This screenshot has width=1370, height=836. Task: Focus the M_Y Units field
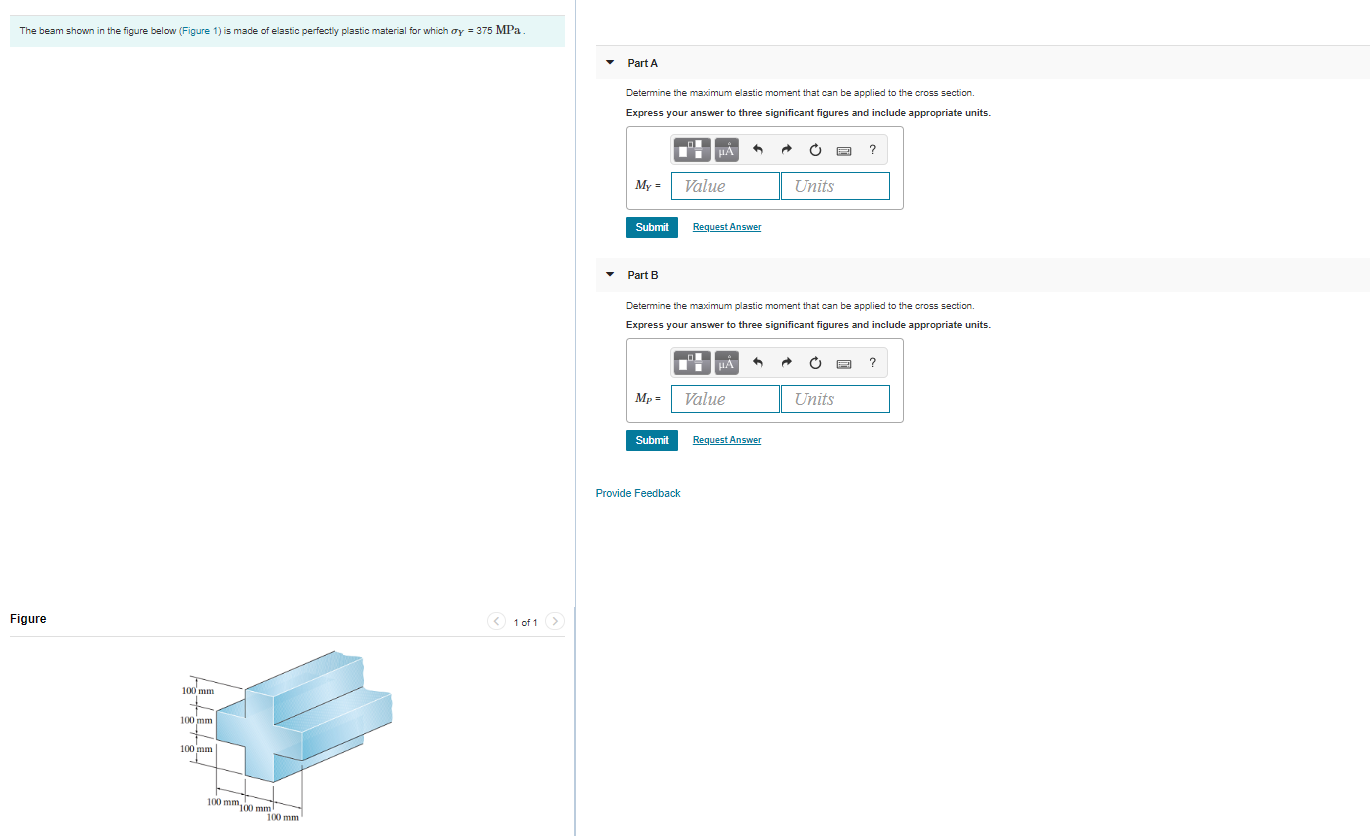pyautogui.click(x=835, y=186)
